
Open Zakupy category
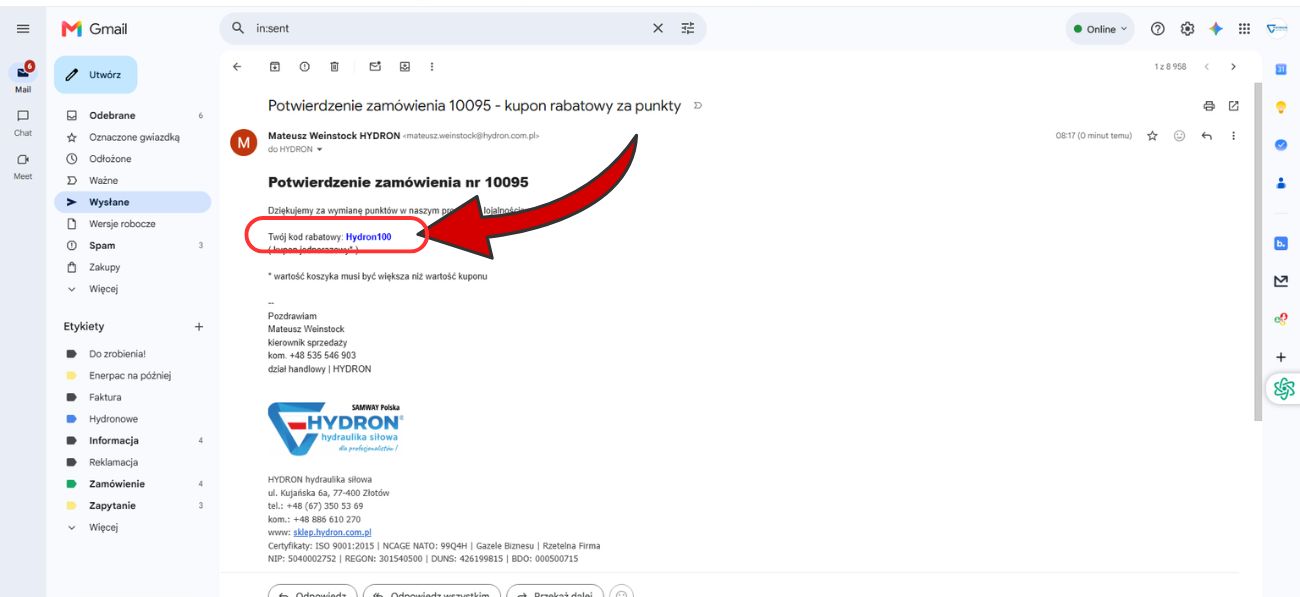[133, 267]
